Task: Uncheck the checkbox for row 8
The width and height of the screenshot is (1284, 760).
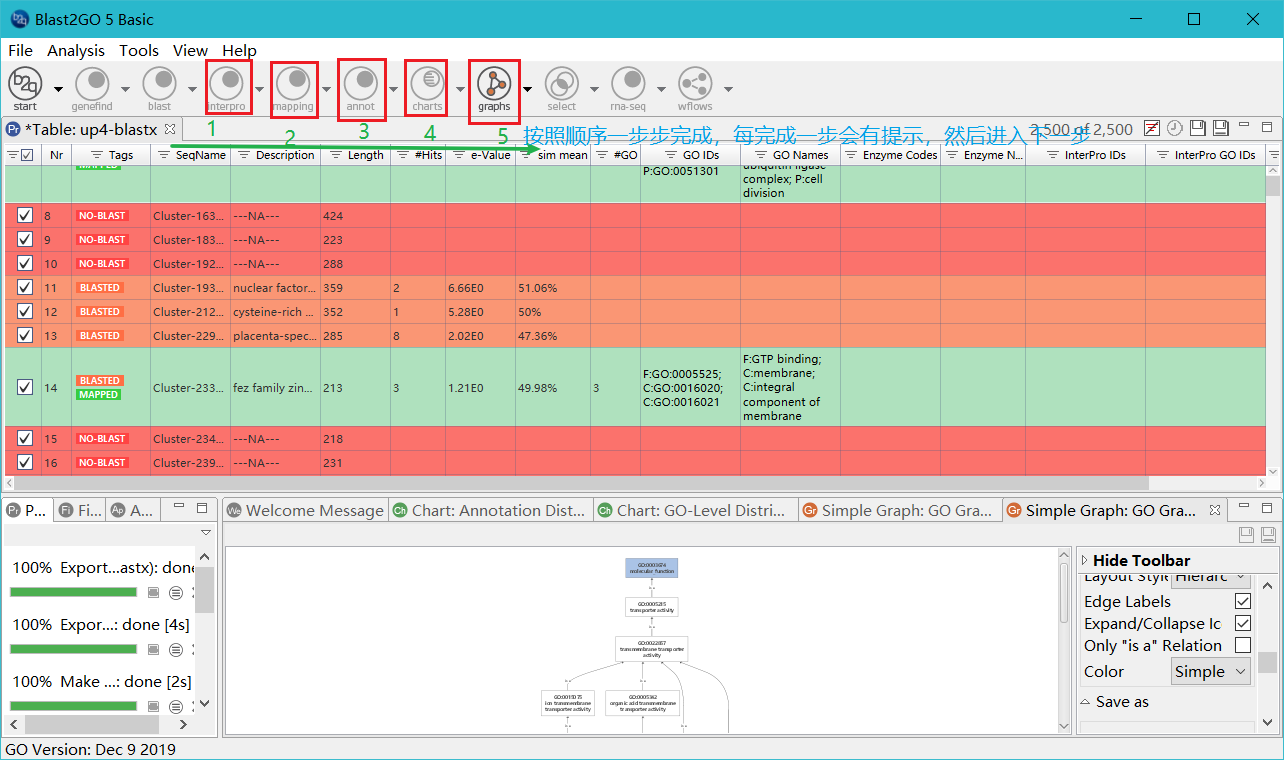Action: coord(25,215)
